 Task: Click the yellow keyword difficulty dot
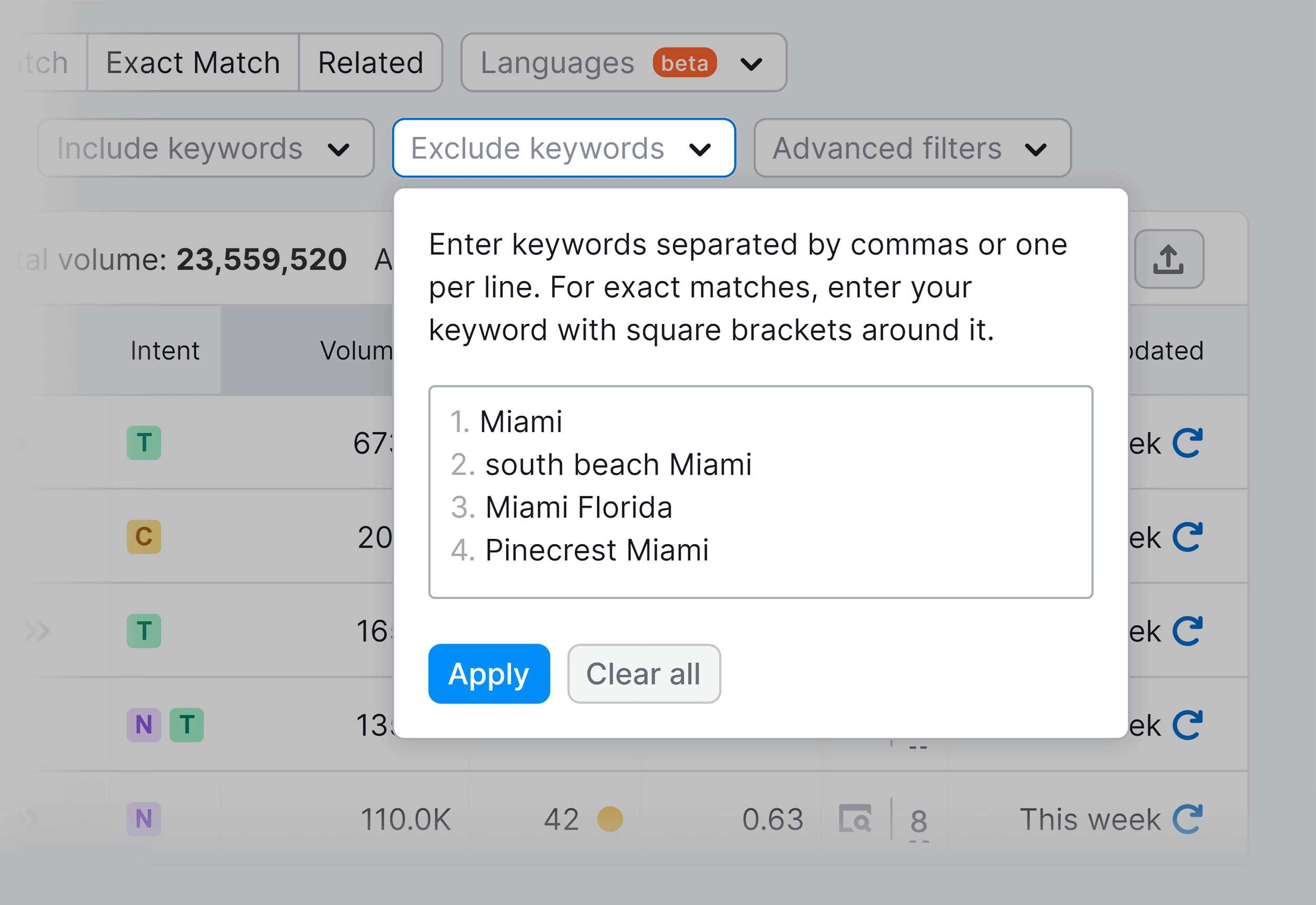[609, 818]
